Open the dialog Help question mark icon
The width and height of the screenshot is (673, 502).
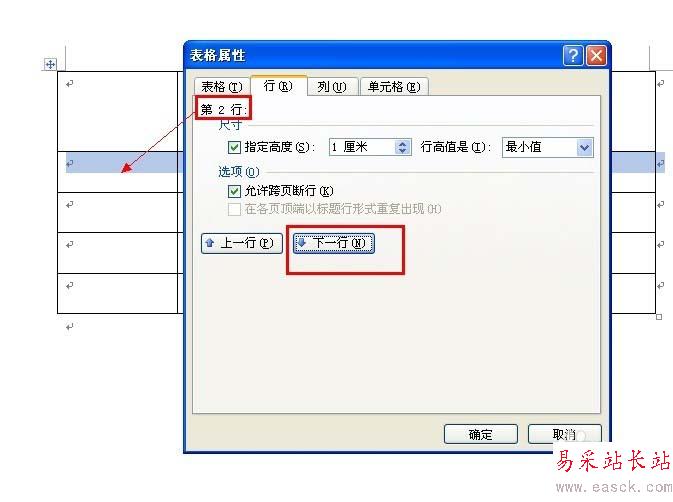[x=573, y=55]
